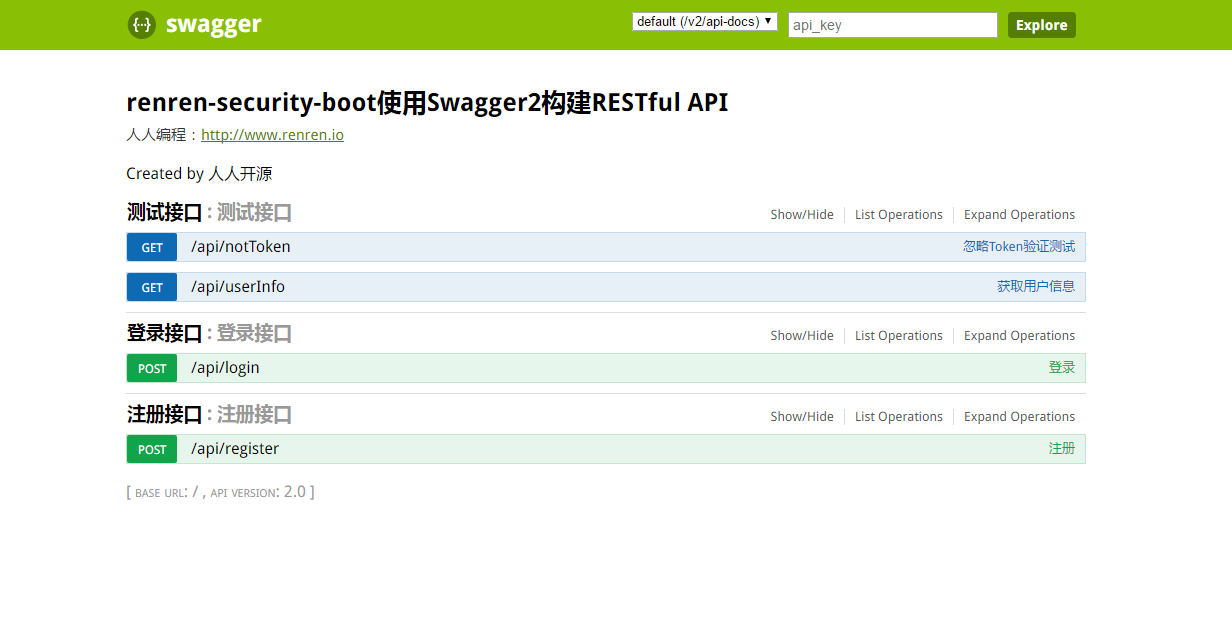This screenshot has width=1232, height=629.
Task: Click List Operations for 测试接口 section
Action: pyautogui.click(x=899, y=215)
